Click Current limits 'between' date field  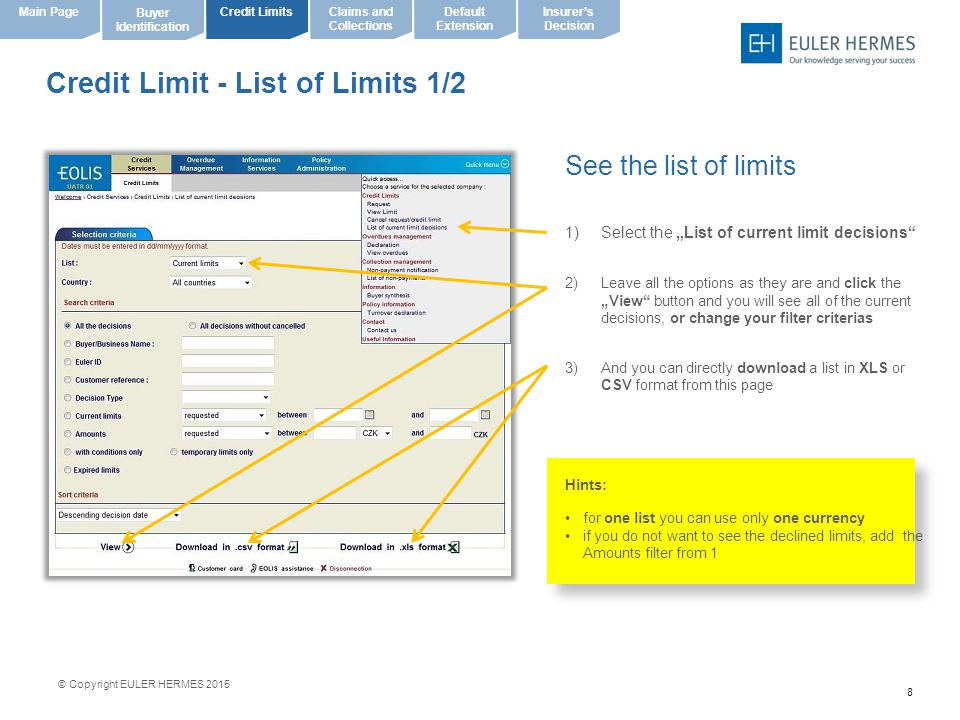point(338,415)
